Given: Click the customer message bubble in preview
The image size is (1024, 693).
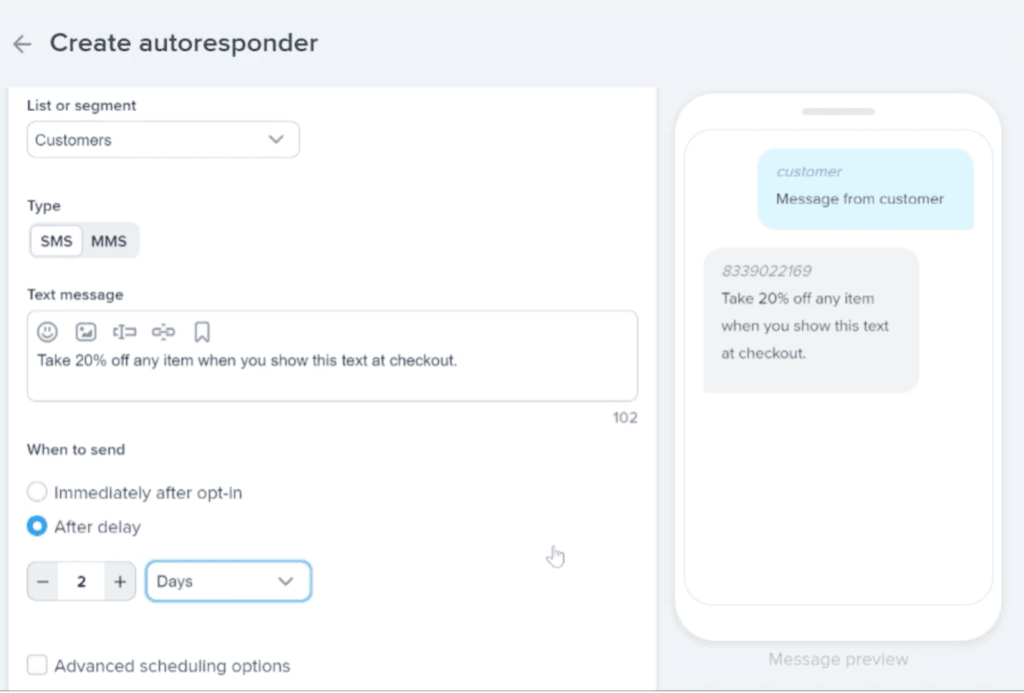Looking at the screenshot, I should (865, 189).
